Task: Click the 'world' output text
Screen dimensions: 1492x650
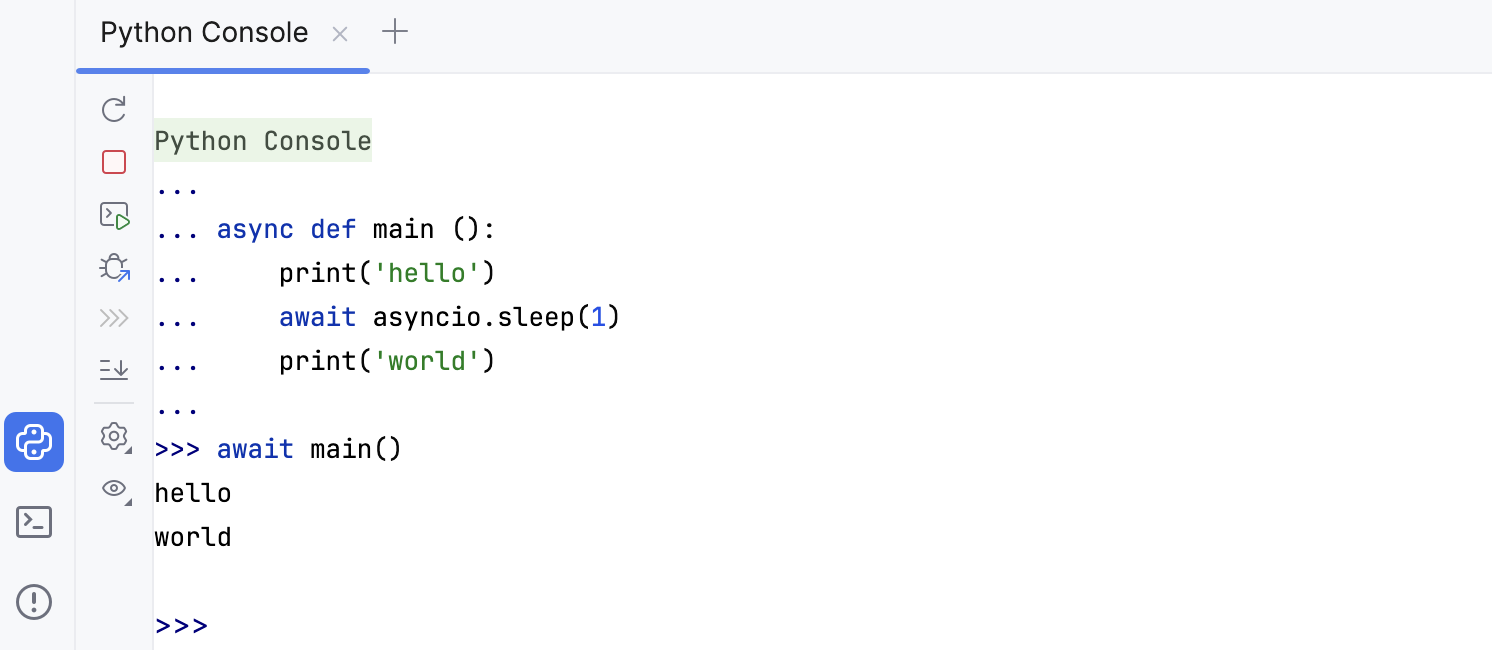Action: coord(192,536)
